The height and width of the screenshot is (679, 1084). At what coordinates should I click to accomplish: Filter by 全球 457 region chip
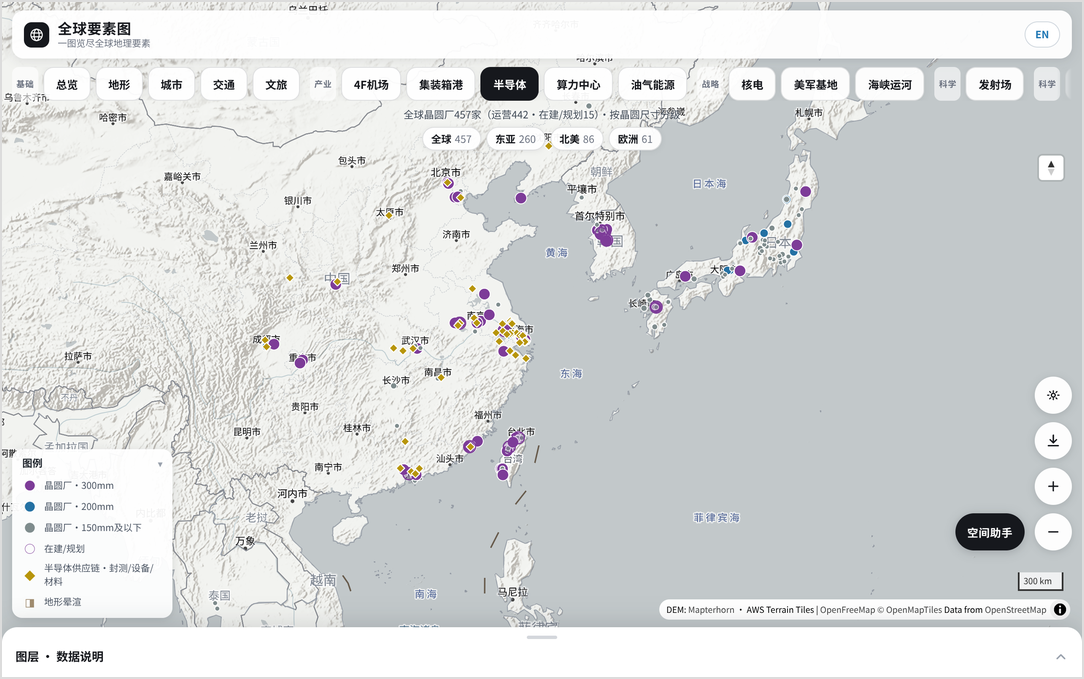point(451,139)
